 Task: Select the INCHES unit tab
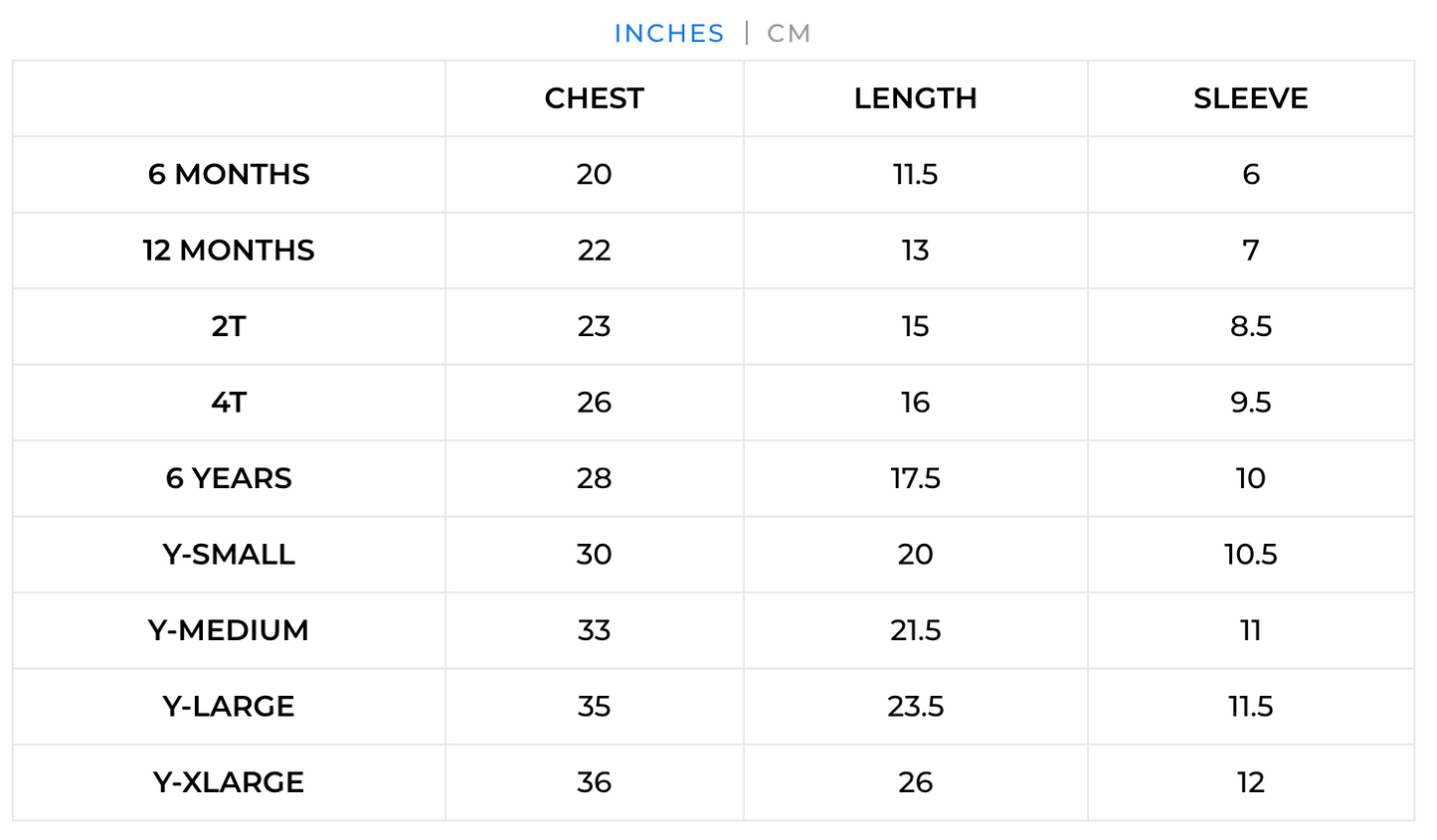click(x=669, y=34)
